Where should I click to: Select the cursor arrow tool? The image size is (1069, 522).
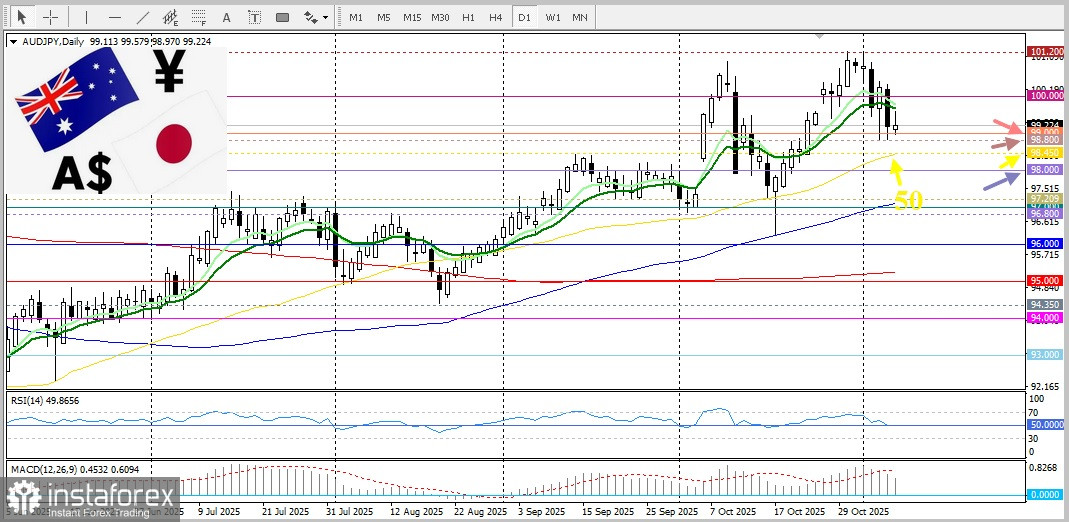tap(20, 17)
